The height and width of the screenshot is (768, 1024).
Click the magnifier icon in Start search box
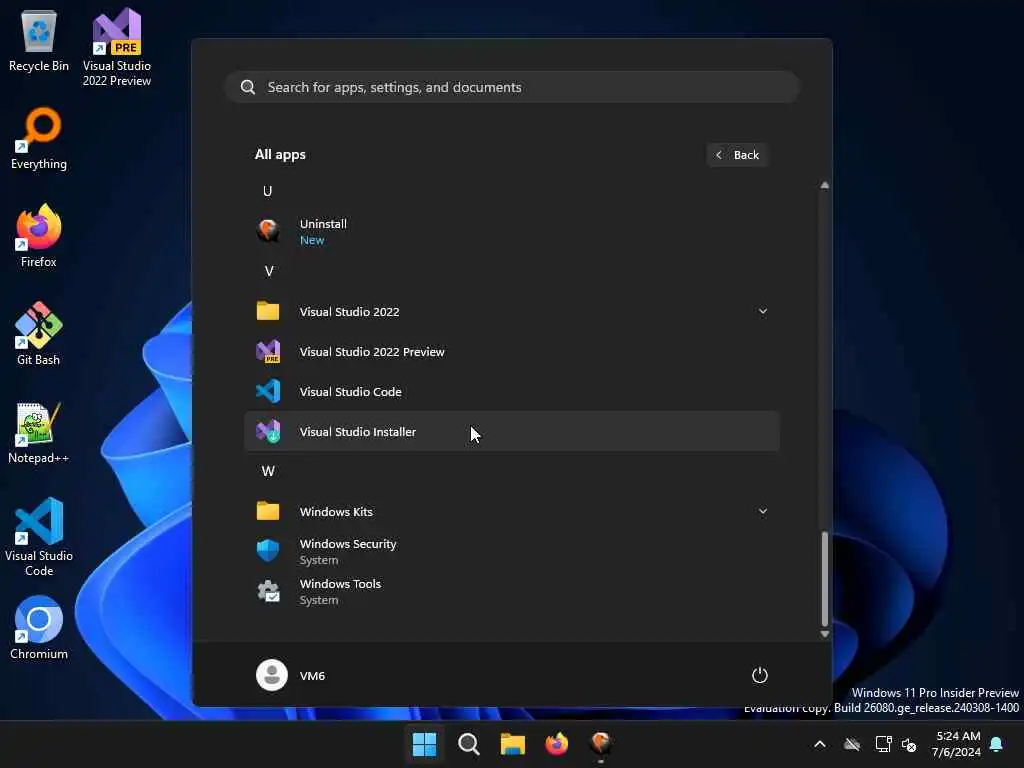[248, 87]
